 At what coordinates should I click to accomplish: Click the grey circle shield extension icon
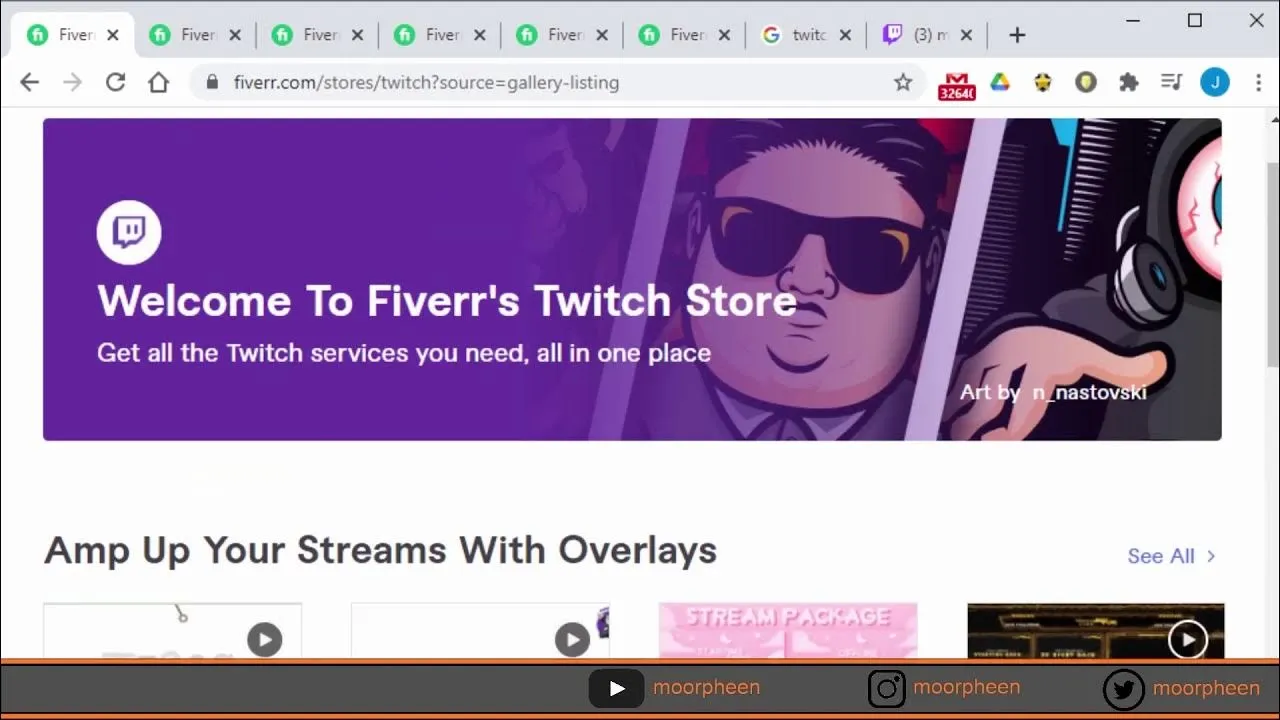coord(1086,83)
